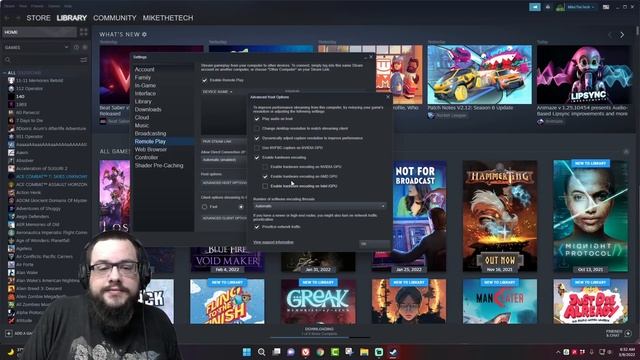Viewport: 640px width, 360px height.
Task: Open the advanced filter icon in library search
Action: [x=84, y=60]
